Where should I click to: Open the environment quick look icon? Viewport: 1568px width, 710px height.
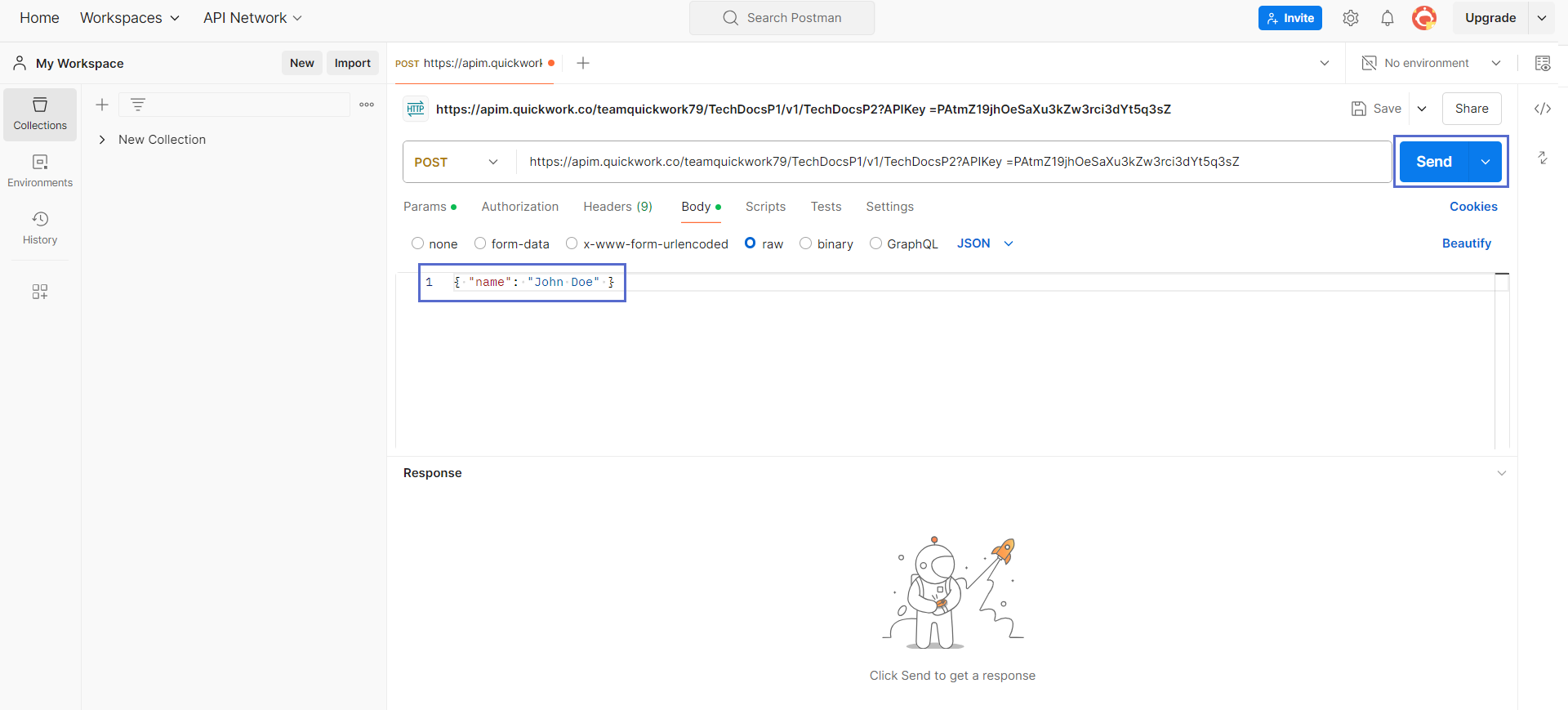click(1543, 63)
